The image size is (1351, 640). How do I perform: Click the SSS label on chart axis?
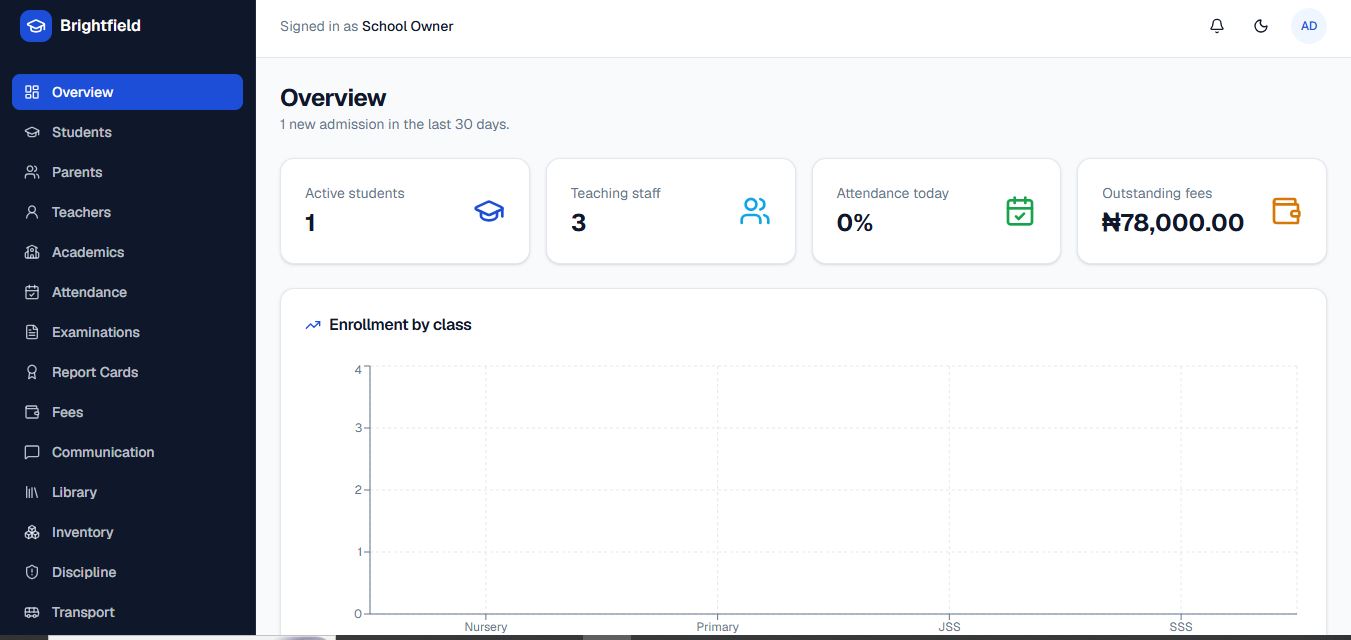point(1181,627)
